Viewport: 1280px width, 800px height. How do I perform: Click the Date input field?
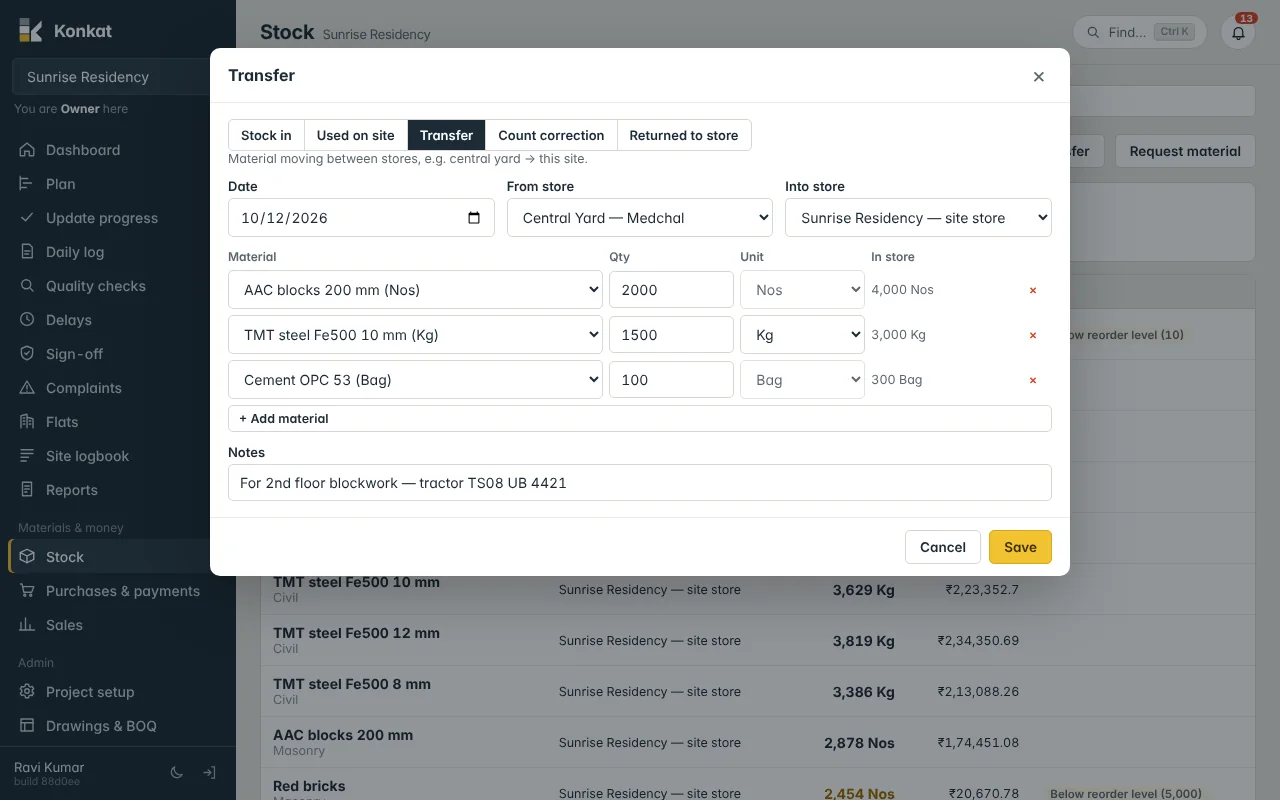pyautogui.click(x=361, y=218)
